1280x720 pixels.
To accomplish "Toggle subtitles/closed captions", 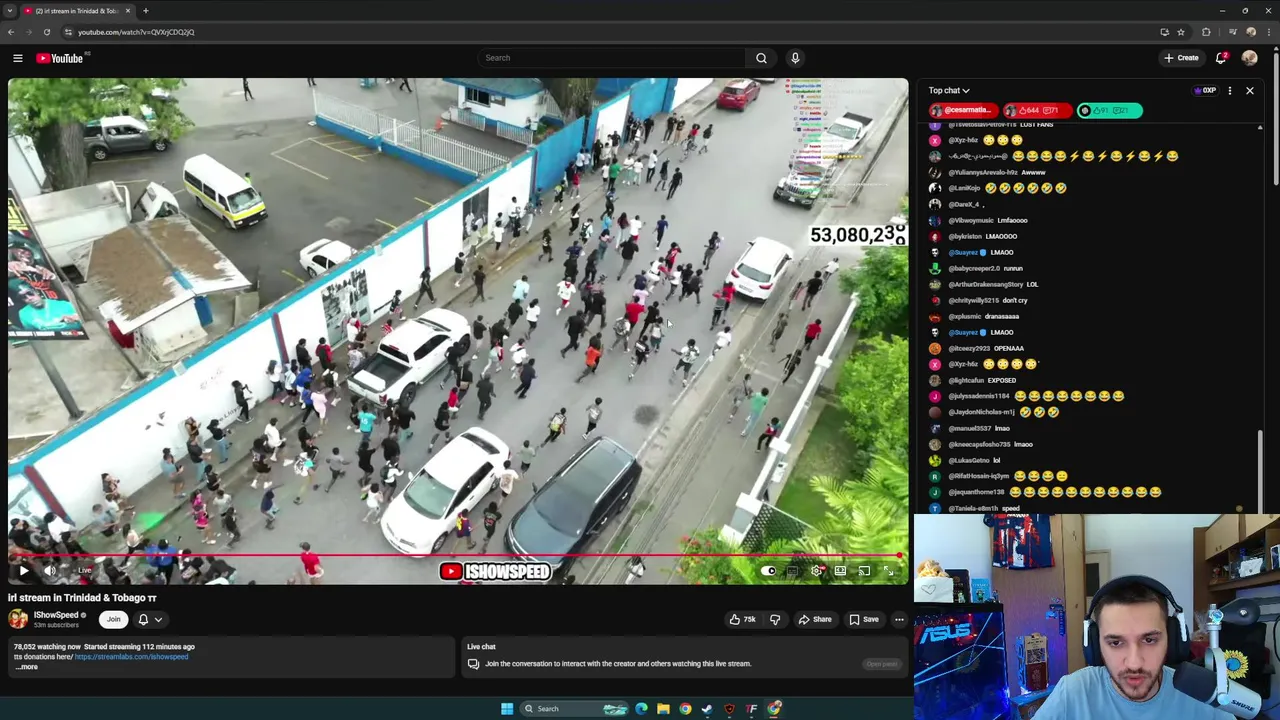I will (x=793, y=571).
